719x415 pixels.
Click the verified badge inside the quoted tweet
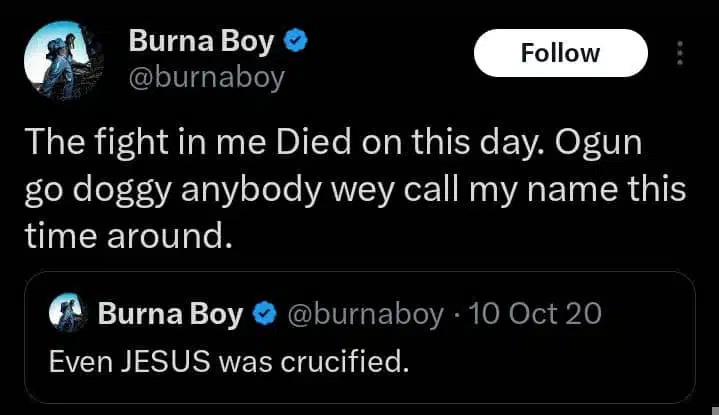tap(264, 314)
